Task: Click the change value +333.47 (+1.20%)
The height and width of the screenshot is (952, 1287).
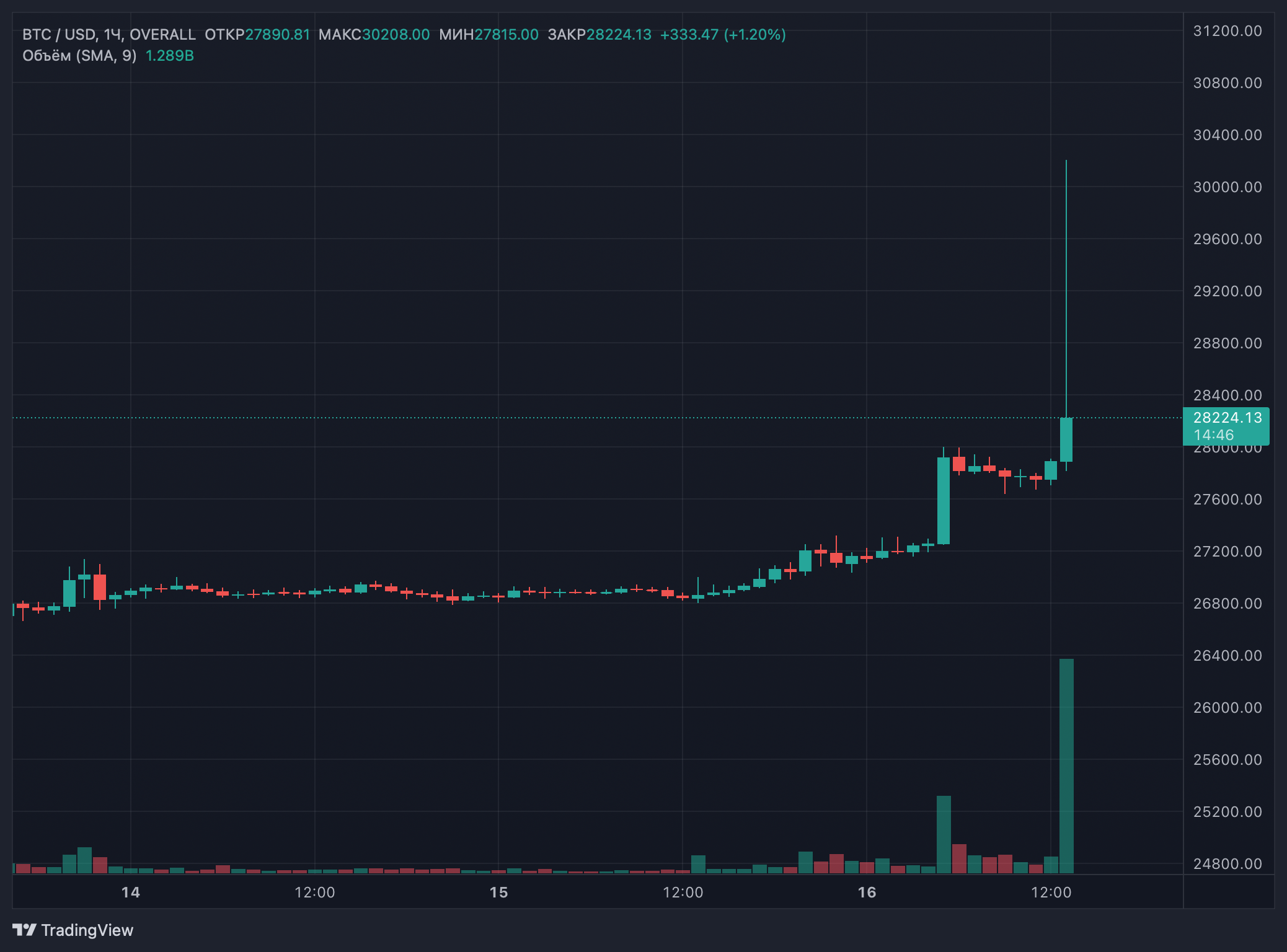Action: tap(723, 35)
